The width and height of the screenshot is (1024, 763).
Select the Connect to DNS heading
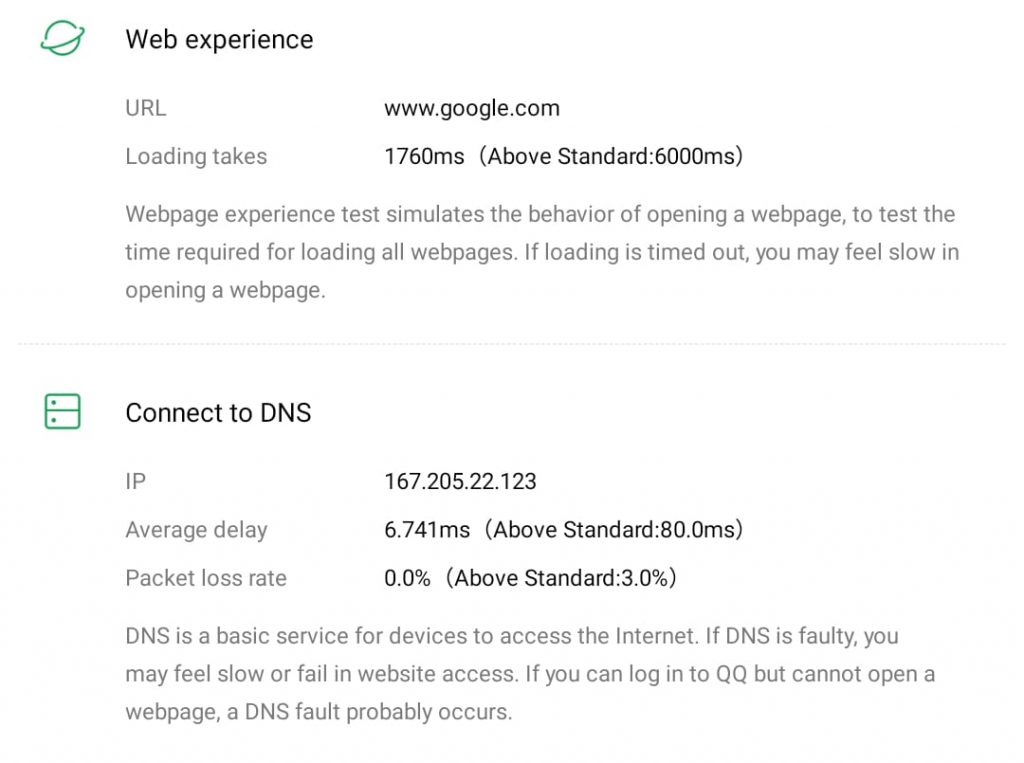click(218, 412)
